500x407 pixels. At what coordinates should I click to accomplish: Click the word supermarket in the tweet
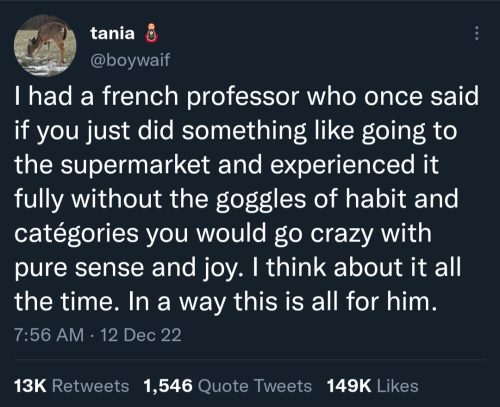[x=135, y=165]
